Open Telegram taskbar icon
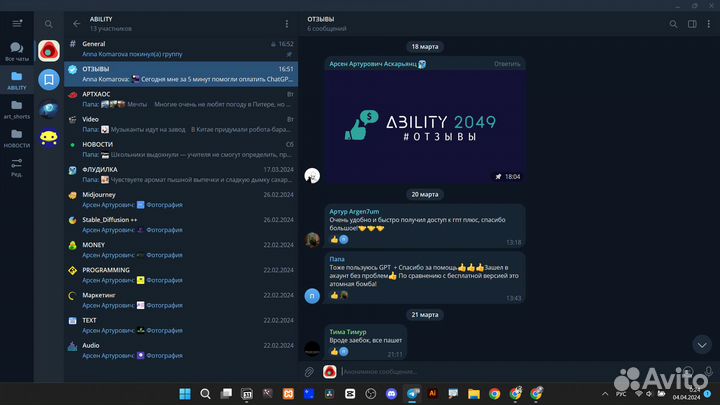The width and height of the screenshot is (720, 405). click(412, 394)
